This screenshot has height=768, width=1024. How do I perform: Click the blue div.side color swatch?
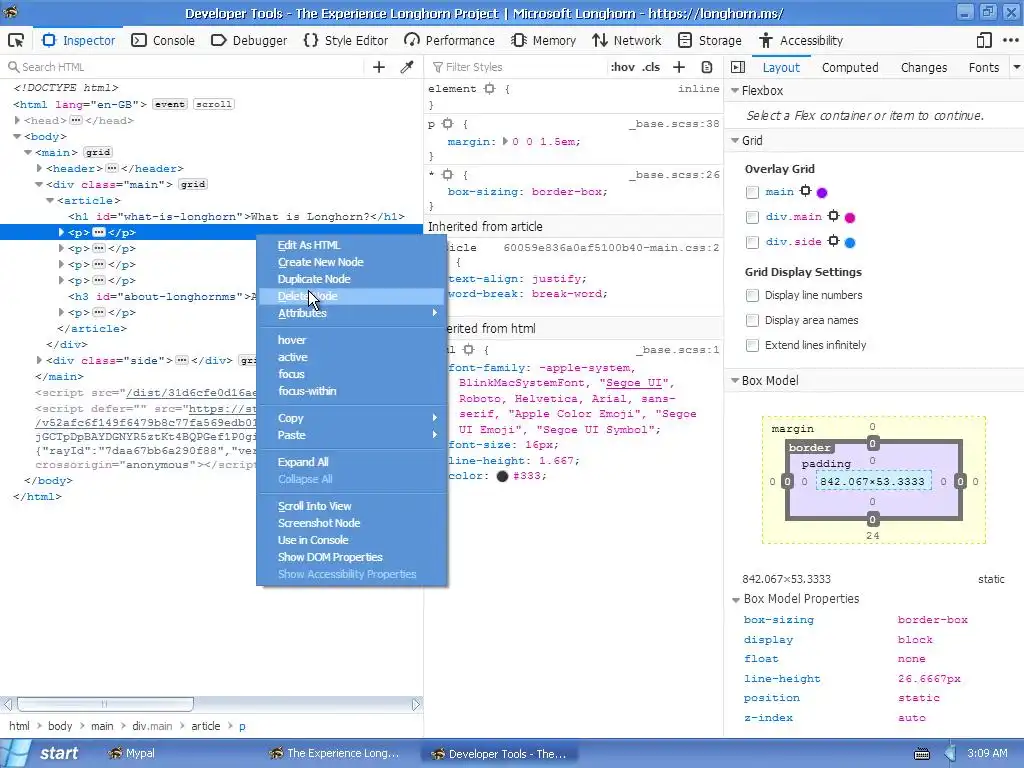[850, 242]
